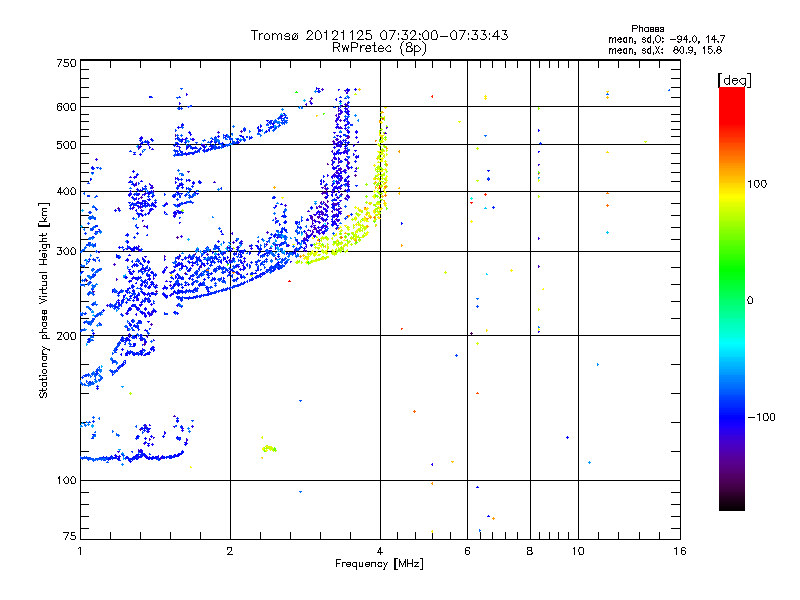This screenshot has height=600, width=800.
Task: Click the yellow X-mode trace rising at 4 MHz
Action: point(381,163)
